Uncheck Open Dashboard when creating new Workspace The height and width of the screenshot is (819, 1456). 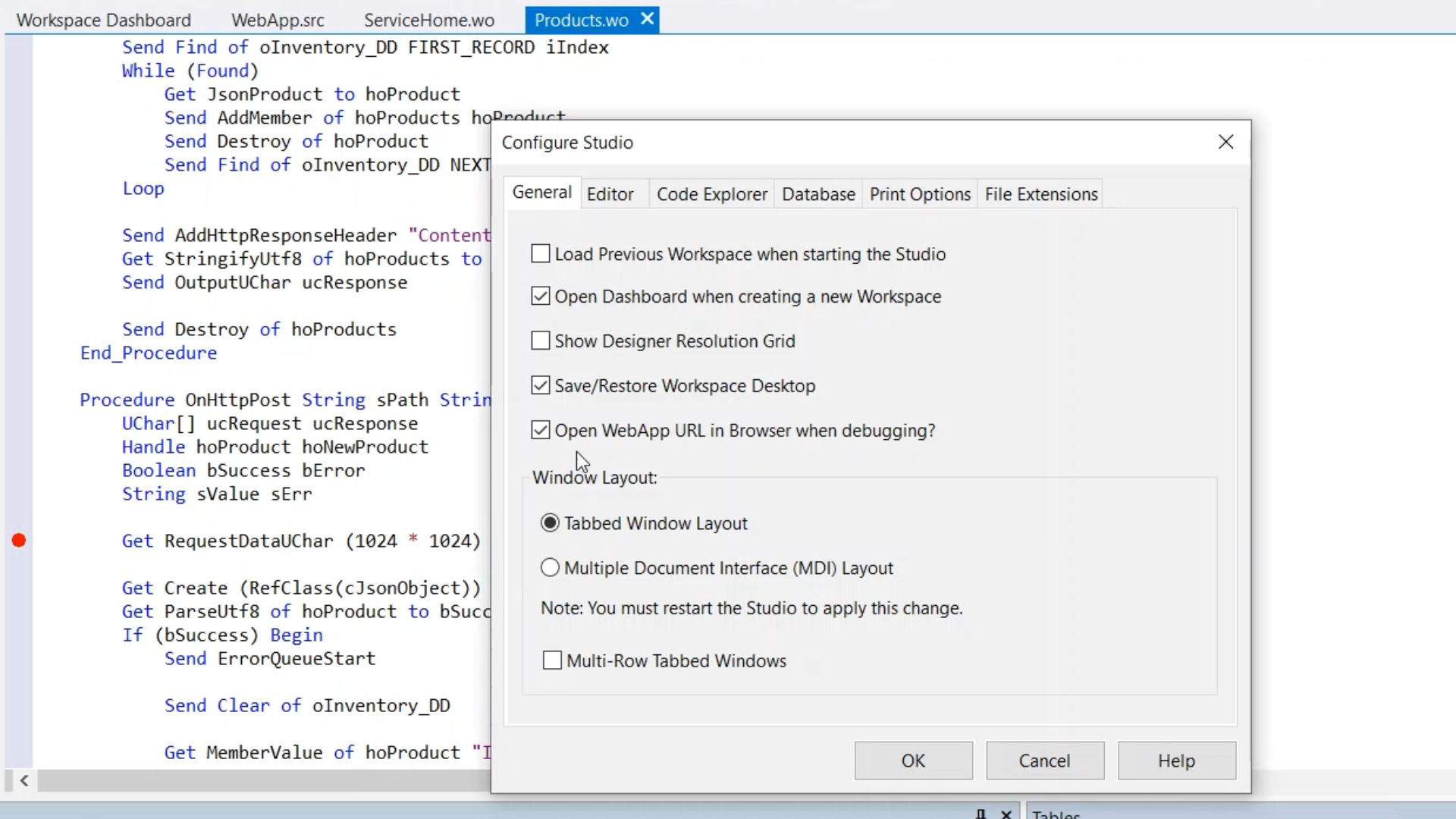[541, 296]
